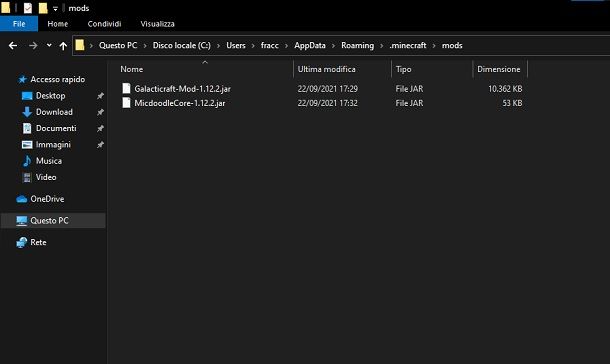Switch to the Home ribbon tab
Image resolution: width=610 pixels, height=364 pixels.
(58, 24)
